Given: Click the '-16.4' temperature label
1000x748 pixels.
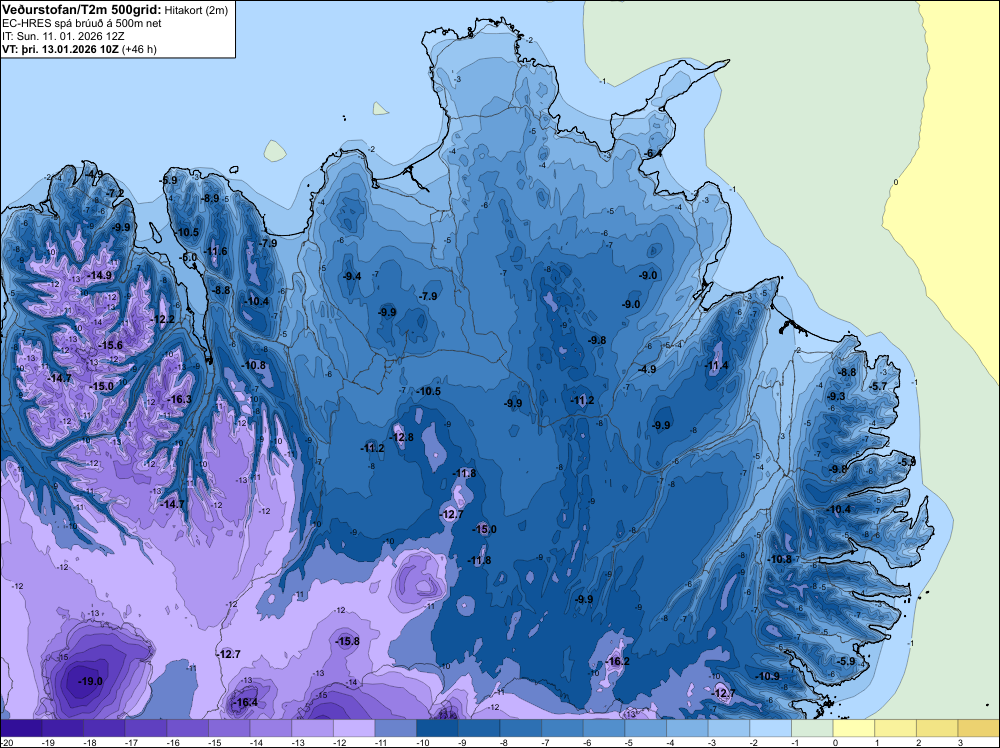Looking at the screenshot, I should [246, 702].
